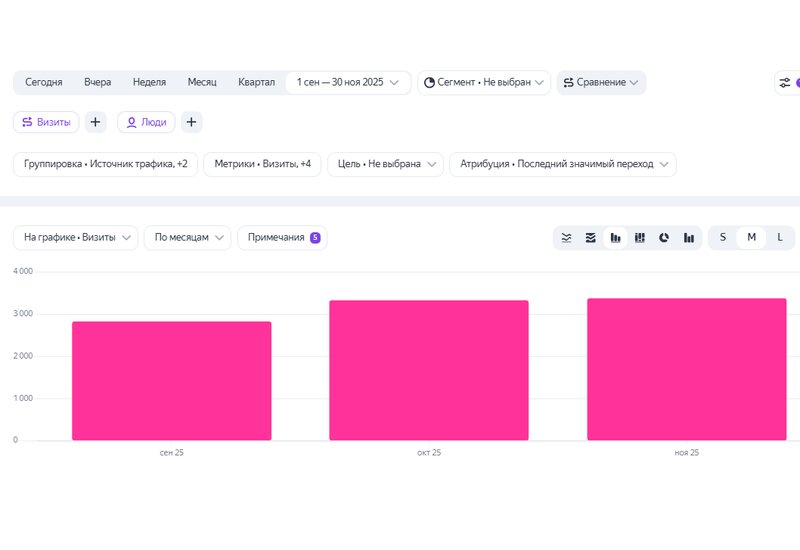800x550 pixels.
Task: Click the 1 000 y-axis value
Action: pyautogui.click(x=23, y=398)
